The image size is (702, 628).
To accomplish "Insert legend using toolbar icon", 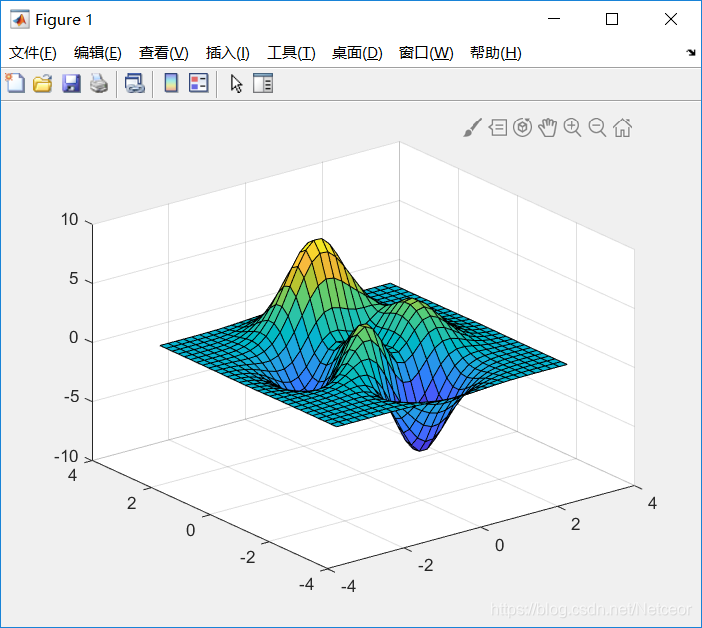I will click(198, 83).
